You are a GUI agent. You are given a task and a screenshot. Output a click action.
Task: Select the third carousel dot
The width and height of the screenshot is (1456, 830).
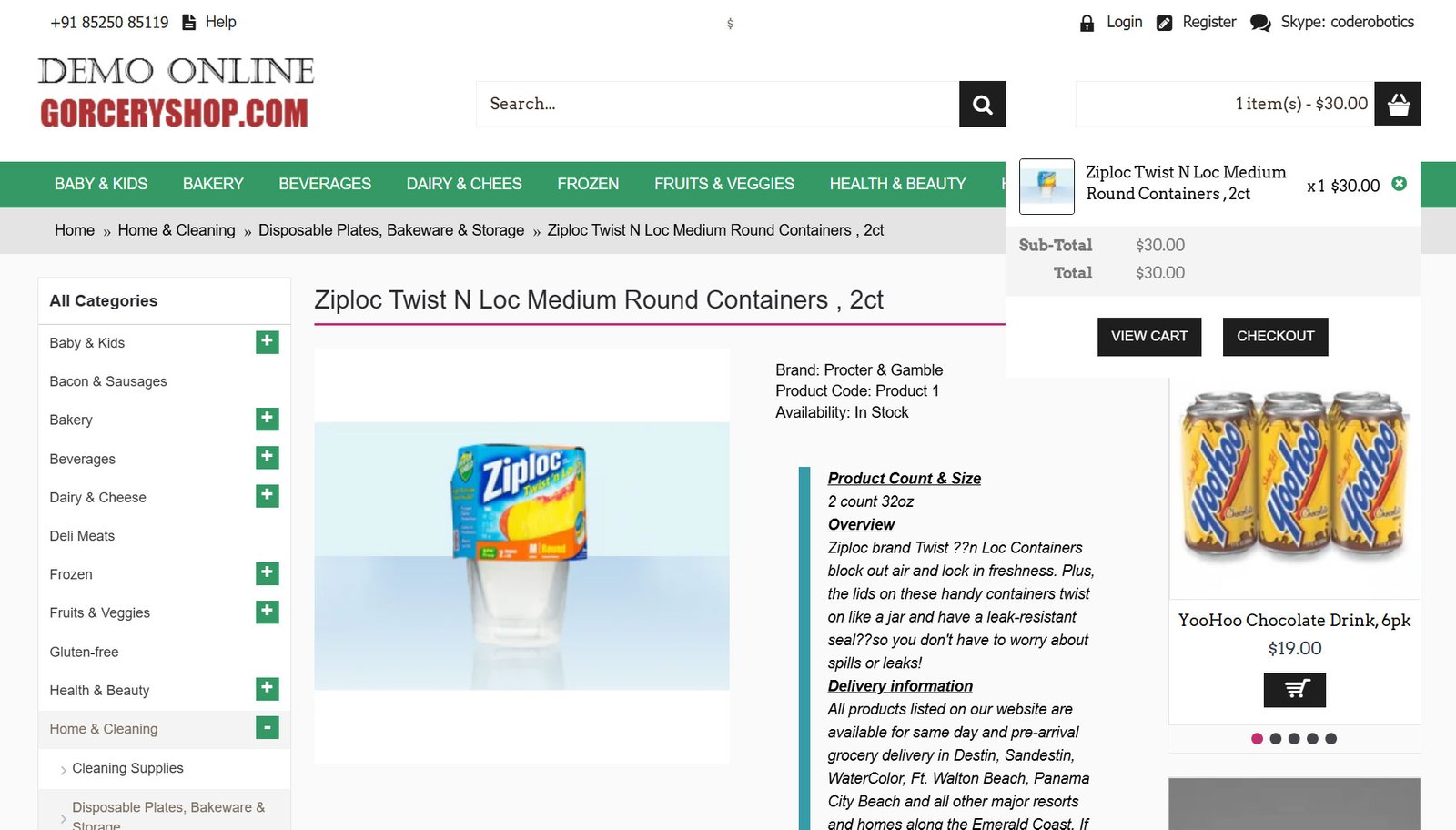click(1294, 739)
